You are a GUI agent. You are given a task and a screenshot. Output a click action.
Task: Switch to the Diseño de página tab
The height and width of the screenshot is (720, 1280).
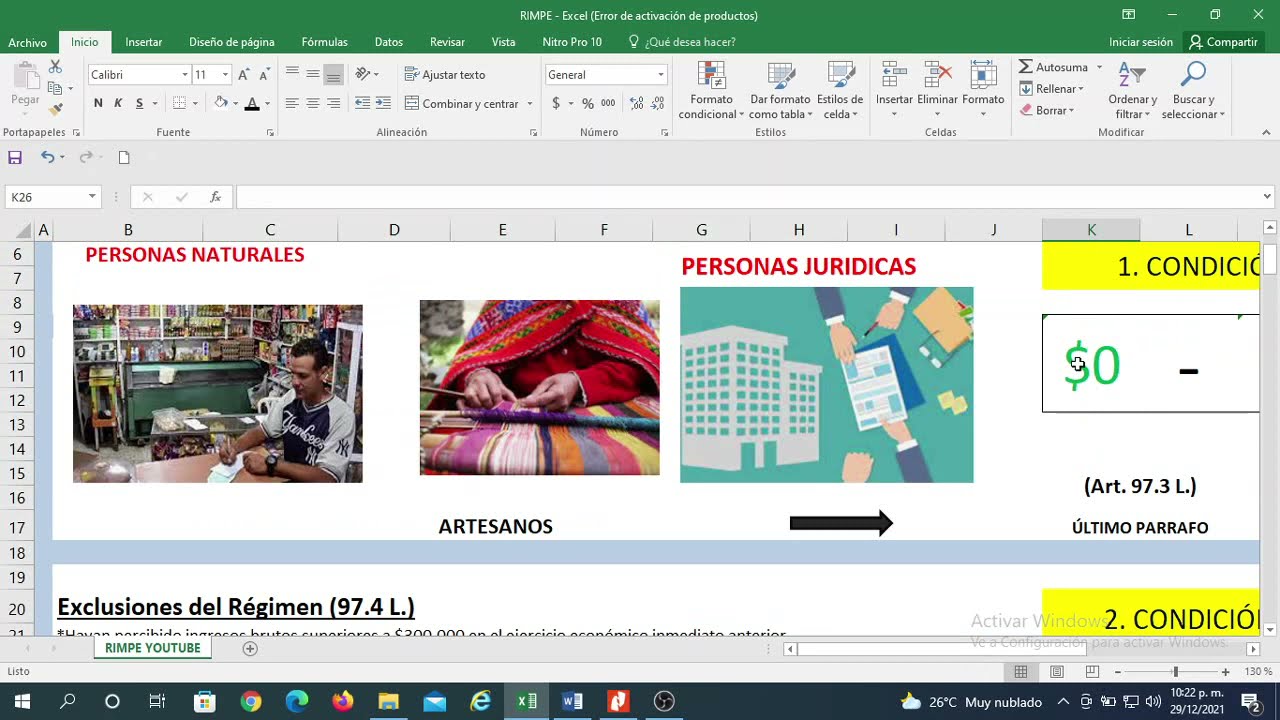click(232, 42)
